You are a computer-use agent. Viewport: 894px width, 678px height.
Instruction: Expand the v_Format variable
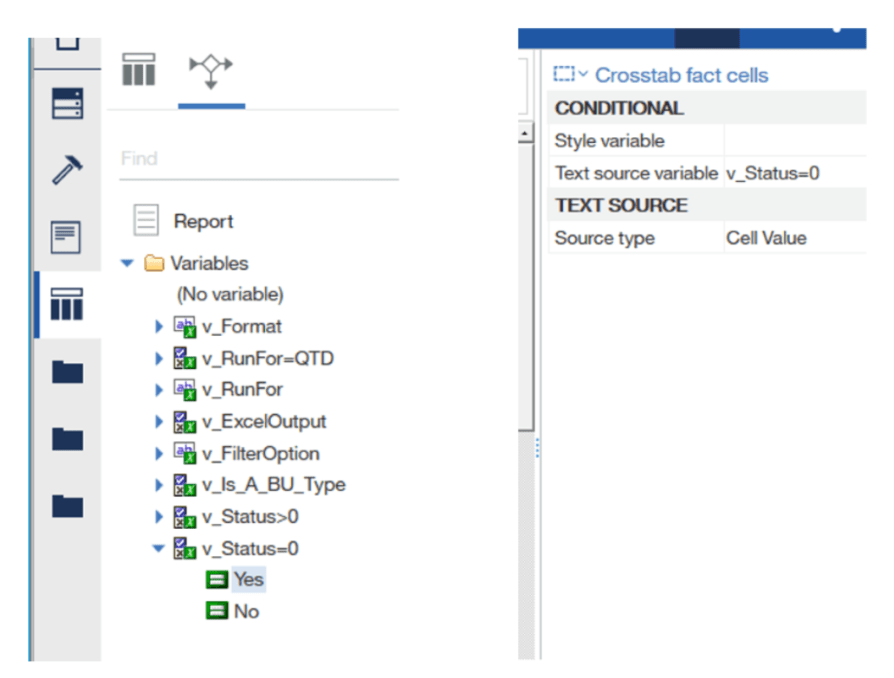coord(159,326)
